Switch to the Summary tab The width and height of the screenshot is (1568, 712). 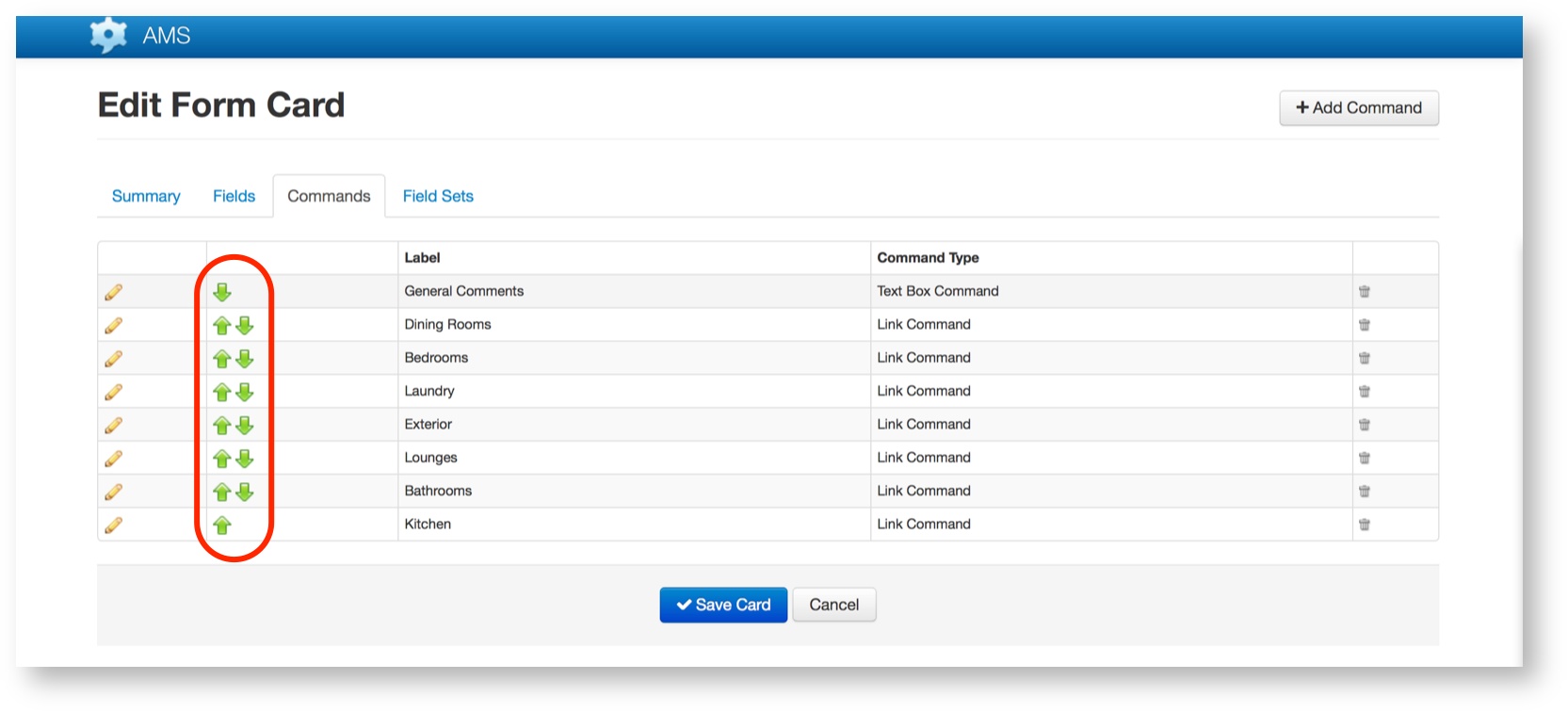pos(146,196)
